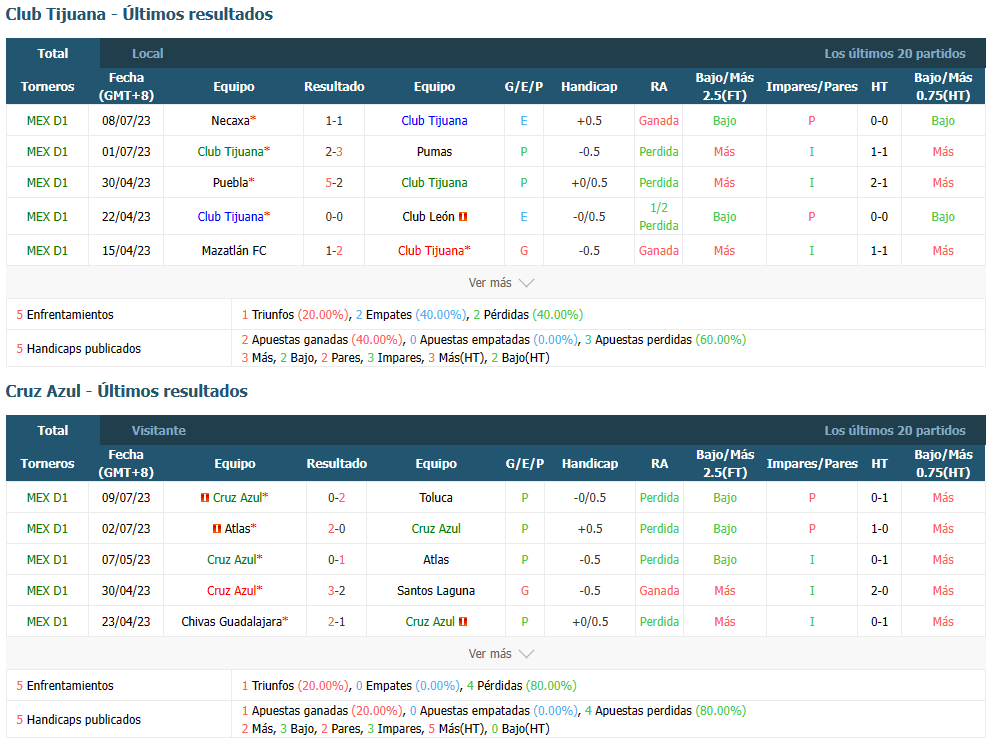Switch to the Visitante tab
The width and height of the screenshot is (992, 744).
158,431
